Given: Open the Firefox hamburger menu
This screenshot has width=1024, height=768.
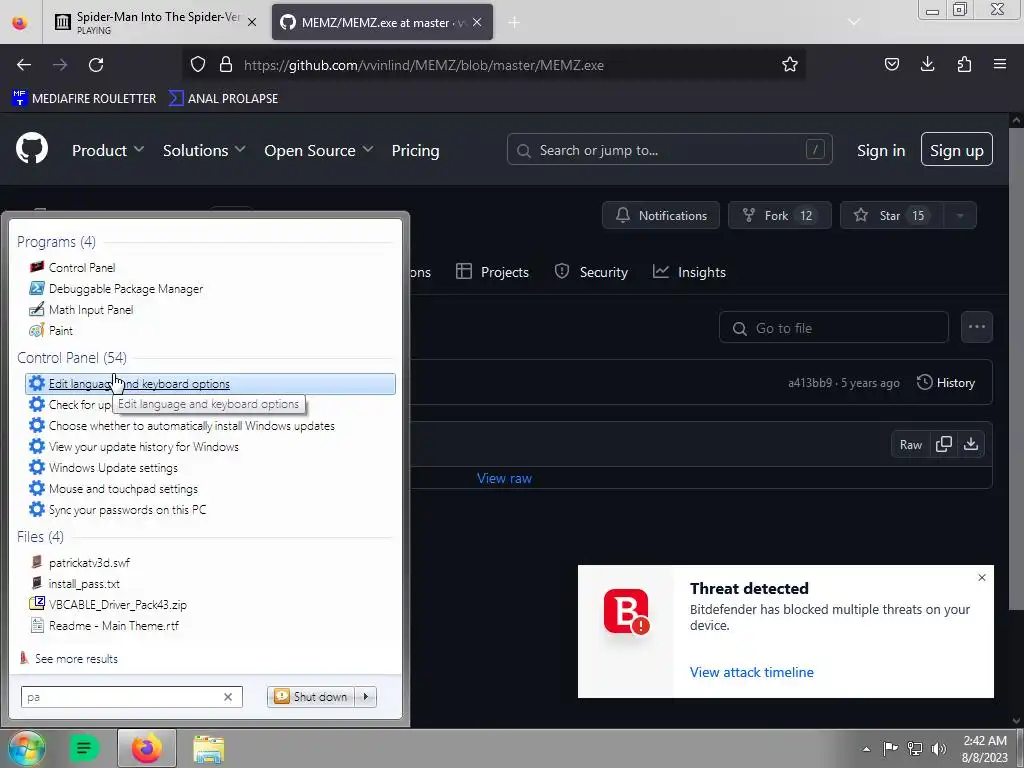Looking at the screenshot, I should tap(1000, 65).
